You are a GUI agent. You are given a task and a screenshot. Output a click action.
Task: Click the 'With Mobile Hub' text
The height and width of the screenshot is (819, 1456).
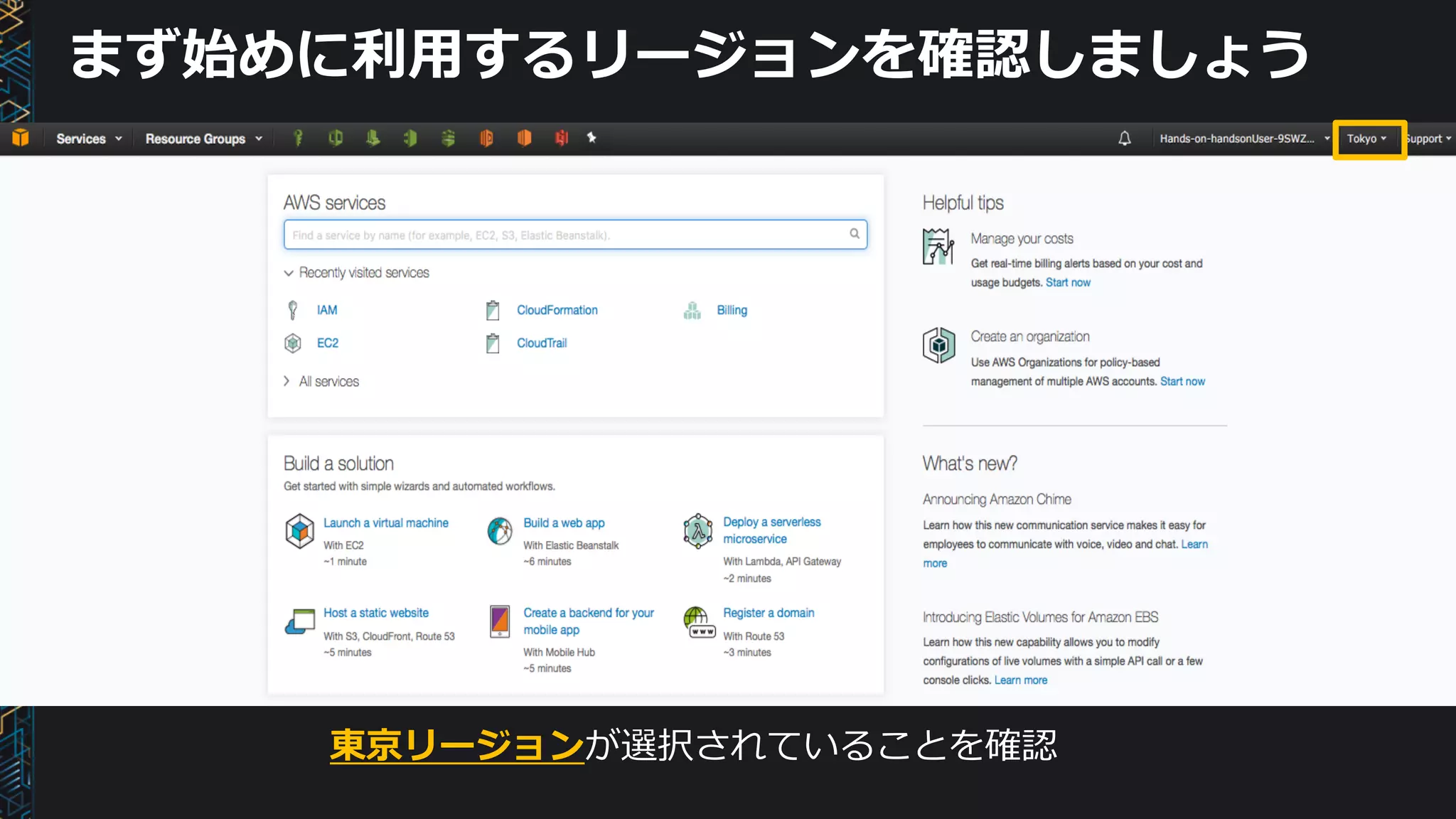(x=559, y=652)
